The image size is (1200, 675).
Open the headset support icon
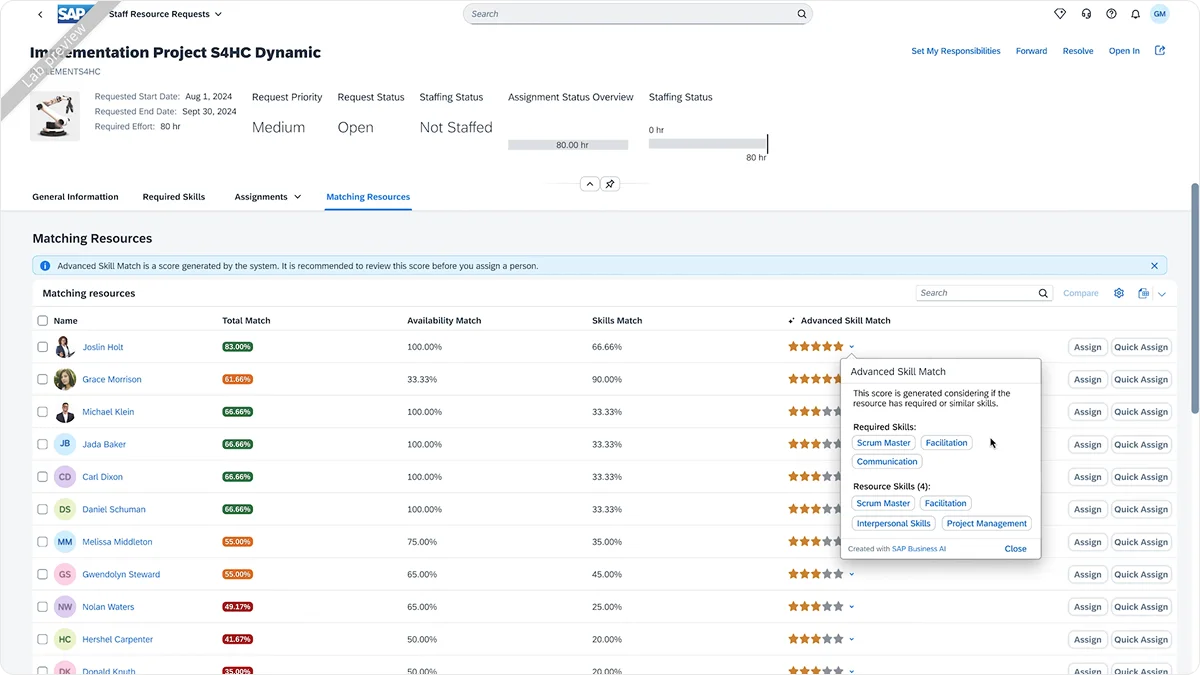1086,14
